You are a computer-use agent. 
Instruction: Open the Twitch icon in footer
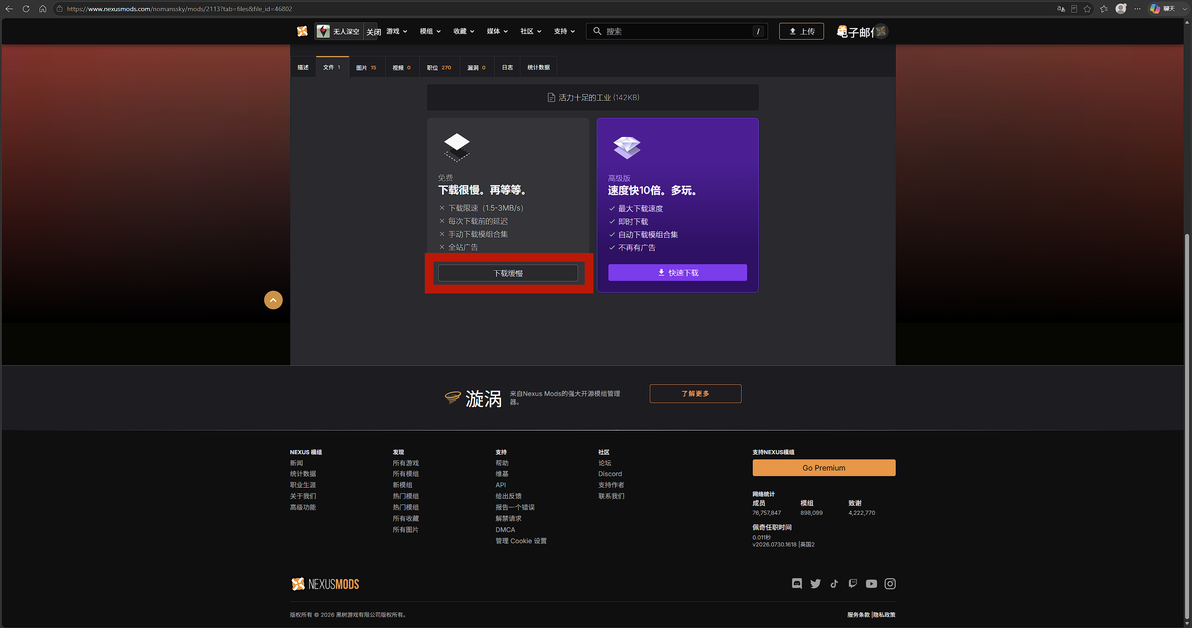coord(852,584)
